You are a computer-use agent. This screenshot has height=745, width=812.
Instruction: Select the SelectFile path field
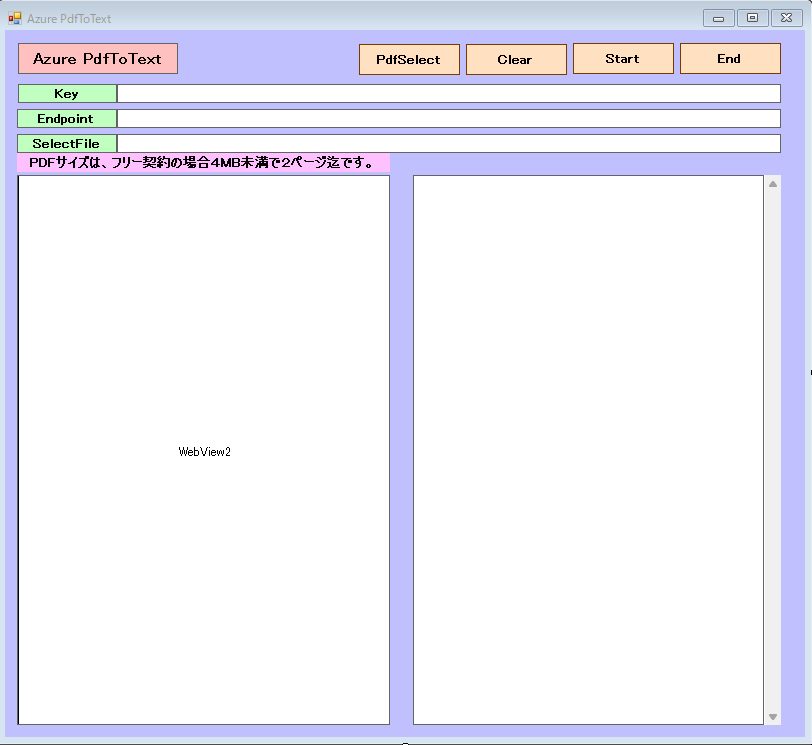click(x=448, y=144)
